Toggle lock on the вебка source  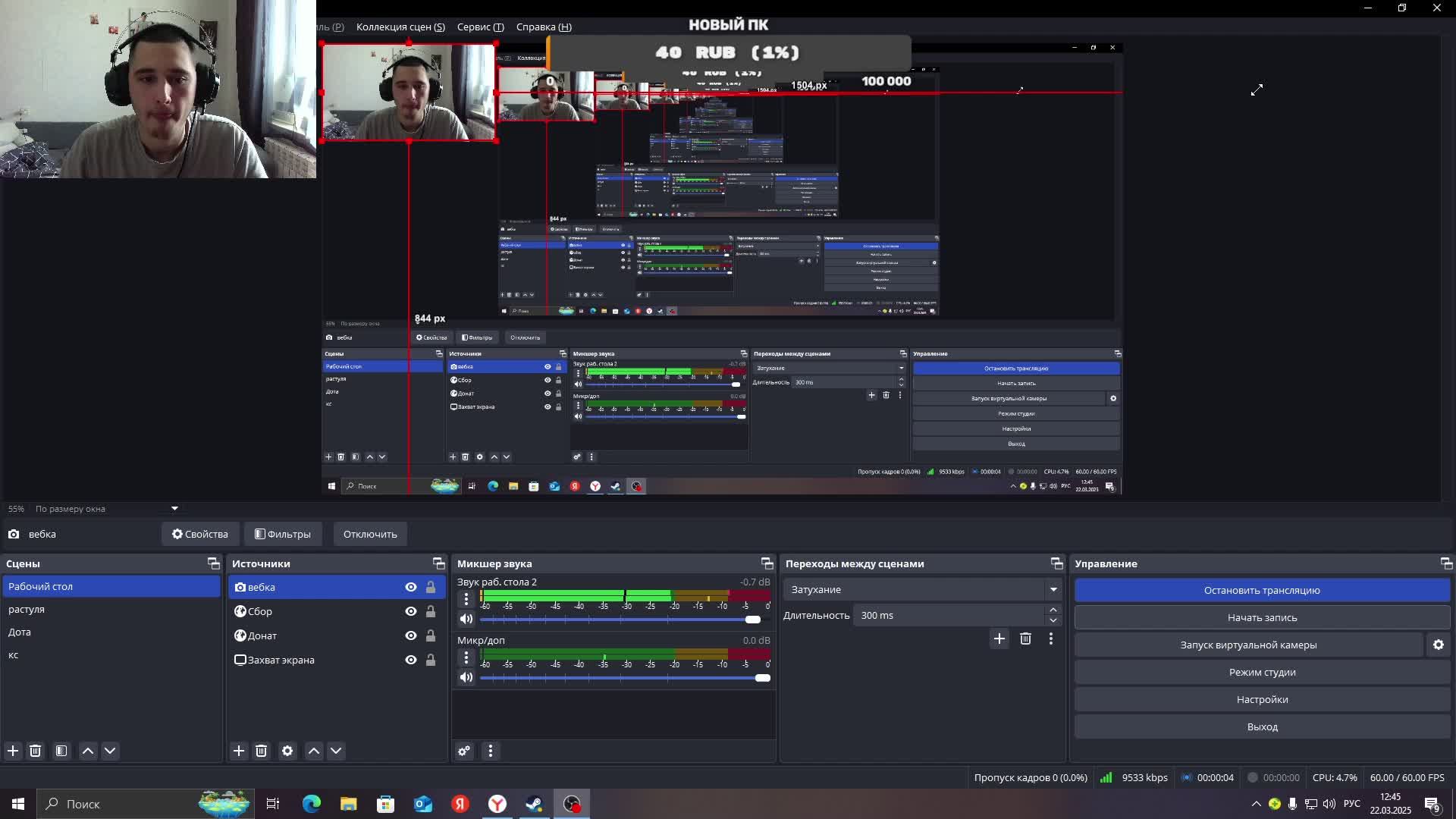coord(431,587)
